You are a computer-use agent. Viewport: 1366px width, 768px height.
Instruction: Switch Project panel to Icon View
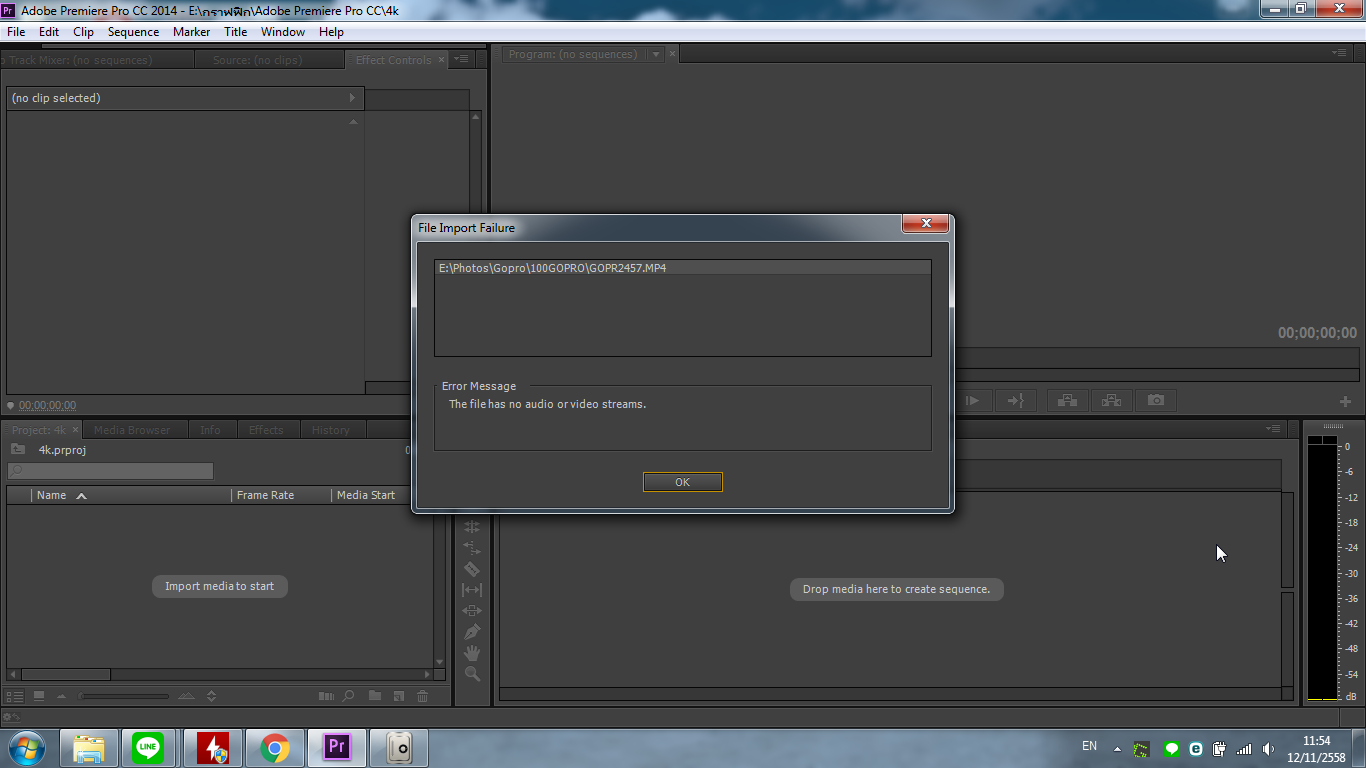coord(39,696)
